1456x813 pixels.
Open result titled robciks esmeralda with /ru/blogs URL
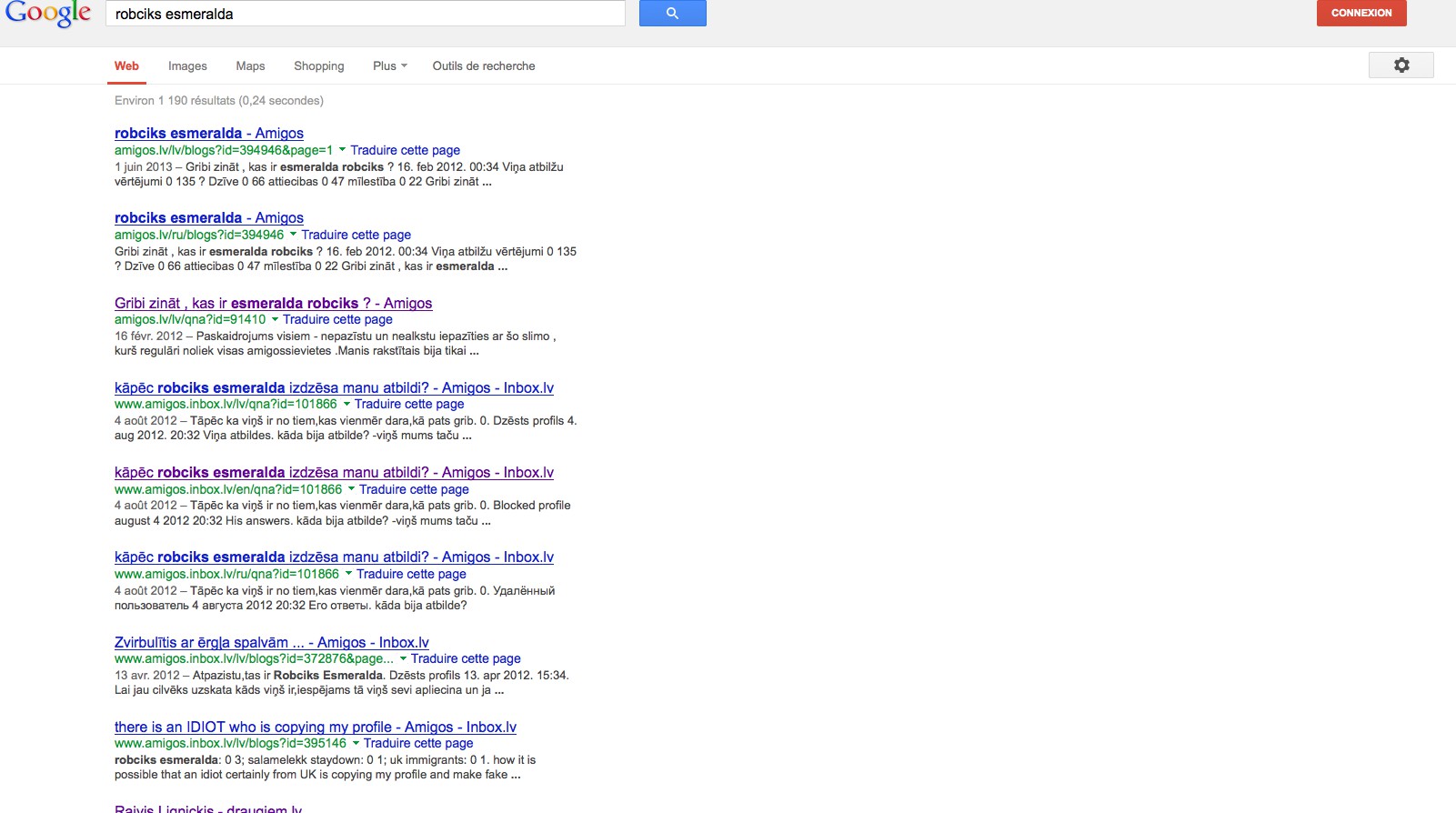click(209, 217)
